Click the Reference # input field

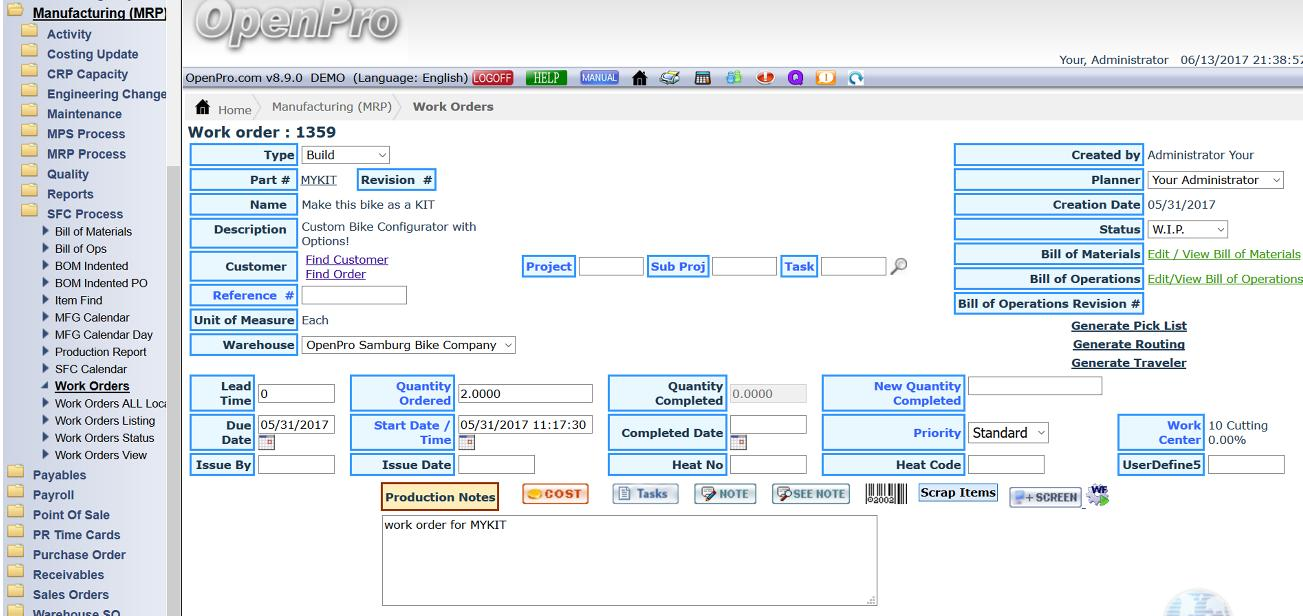click(x=354, y=295)
